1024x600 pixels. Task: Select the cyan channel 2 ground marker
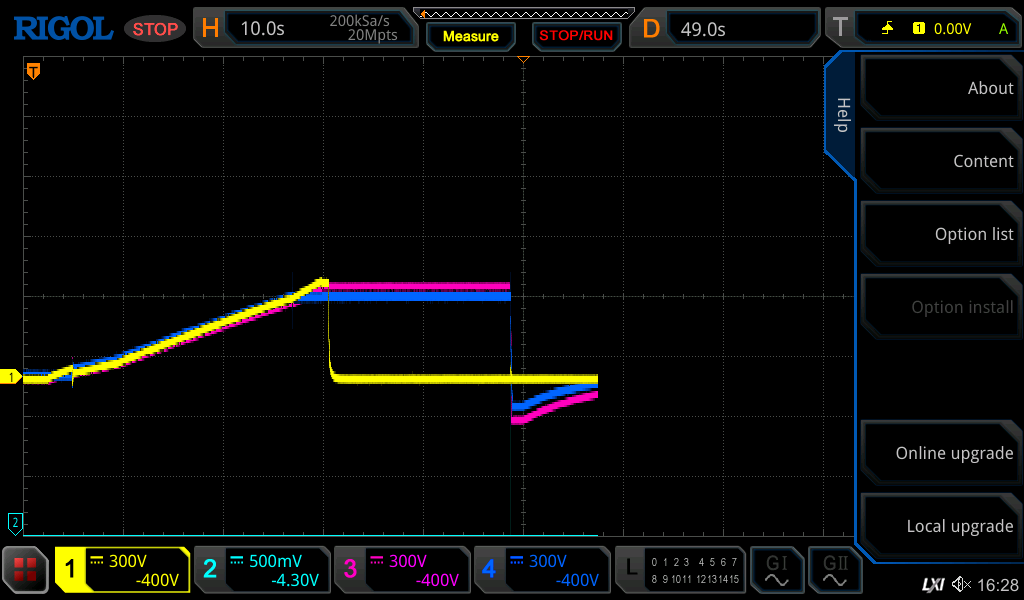pos(14,522)
